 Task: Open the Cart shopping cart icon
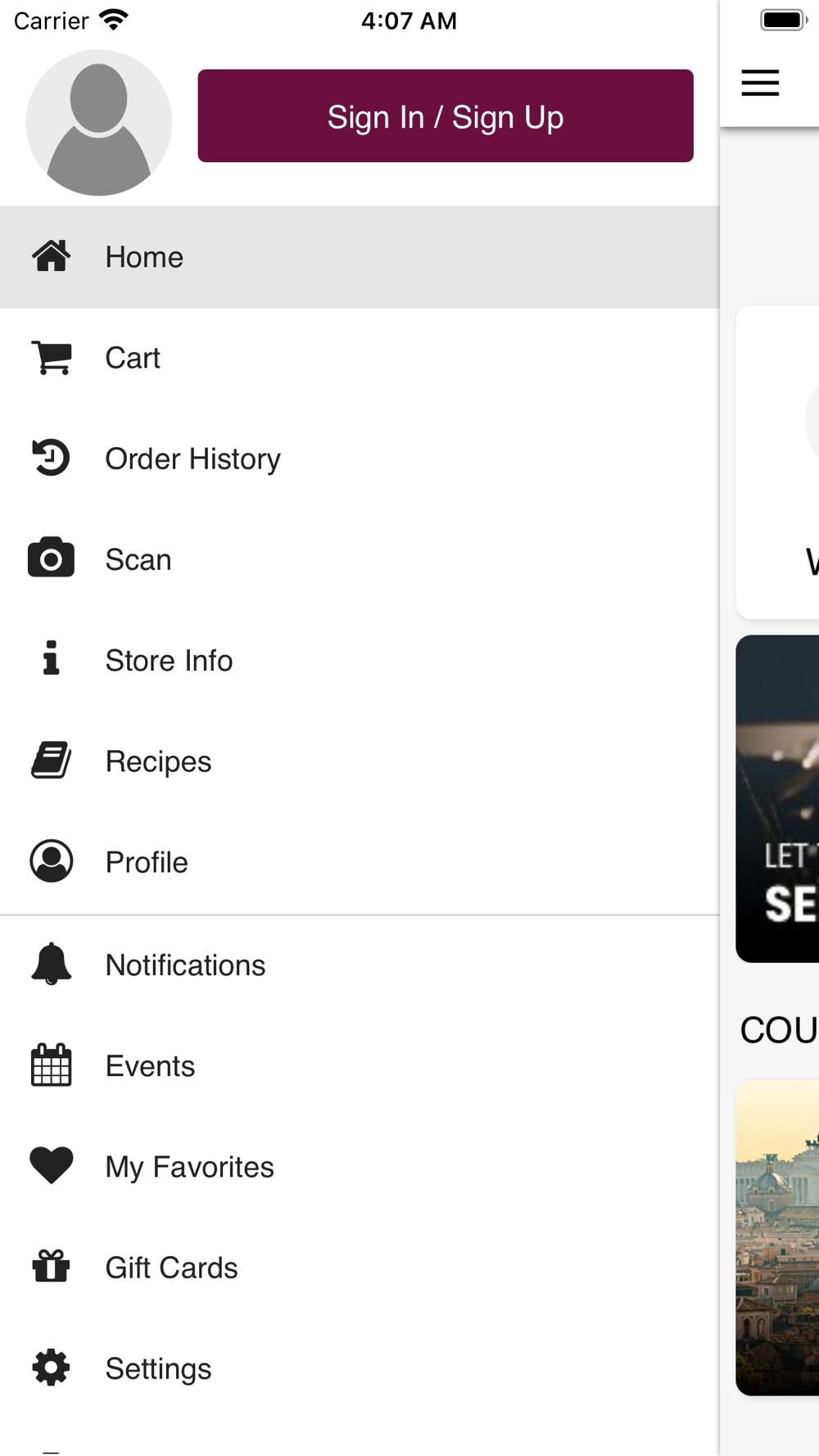[52, 358]
